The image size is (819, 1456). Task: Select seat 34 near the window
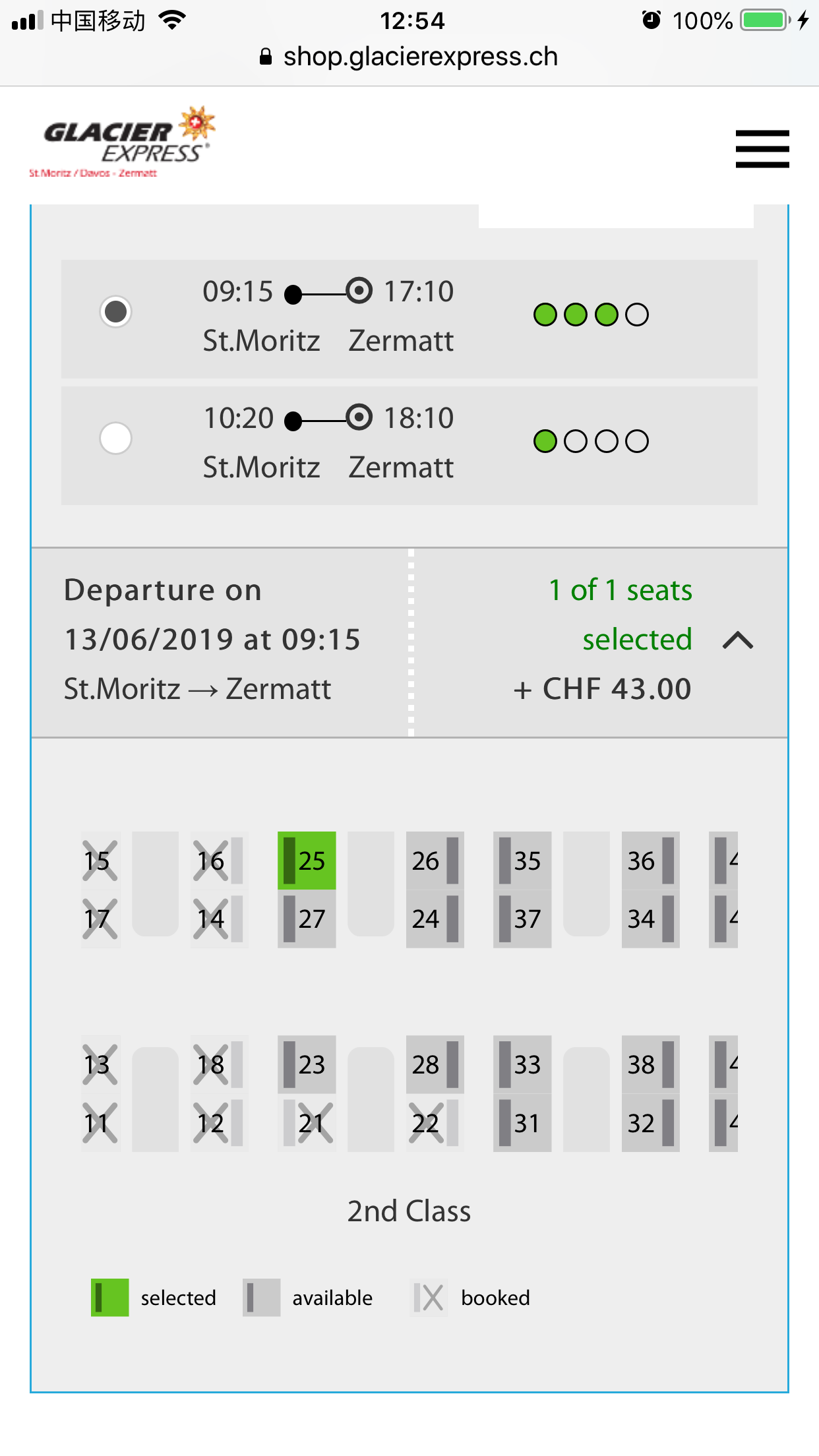[650, 919]
